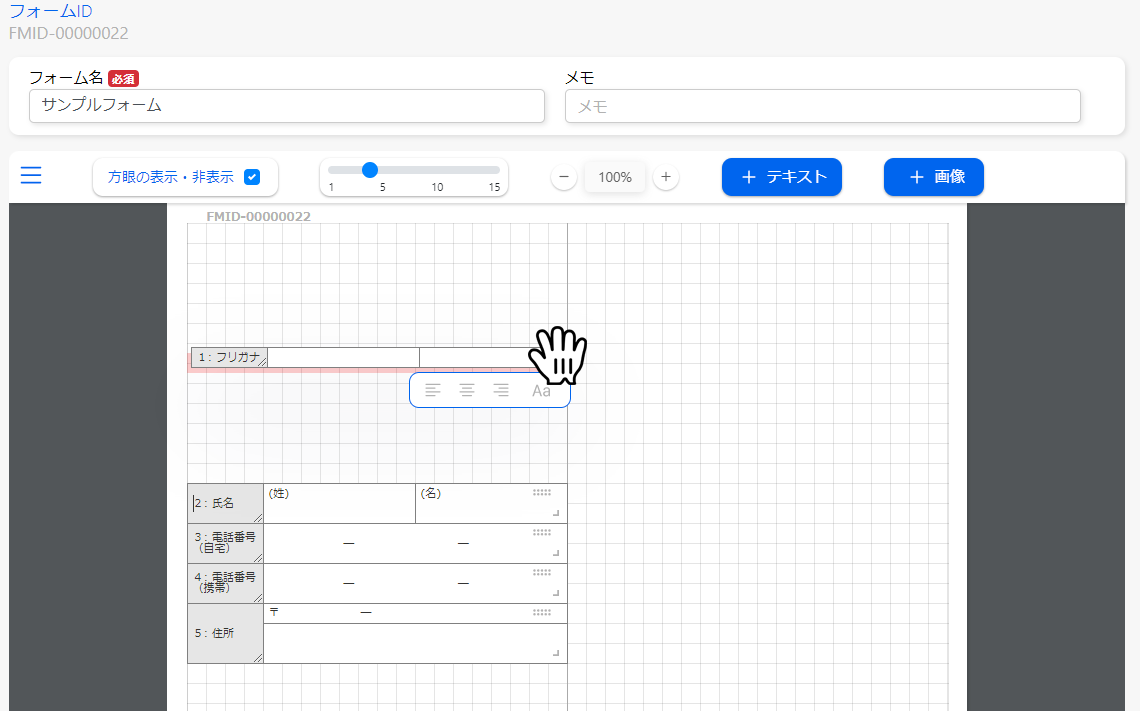Click the grid size slider handle
The width and height of the screenshot is (1140, 711).
370,170
